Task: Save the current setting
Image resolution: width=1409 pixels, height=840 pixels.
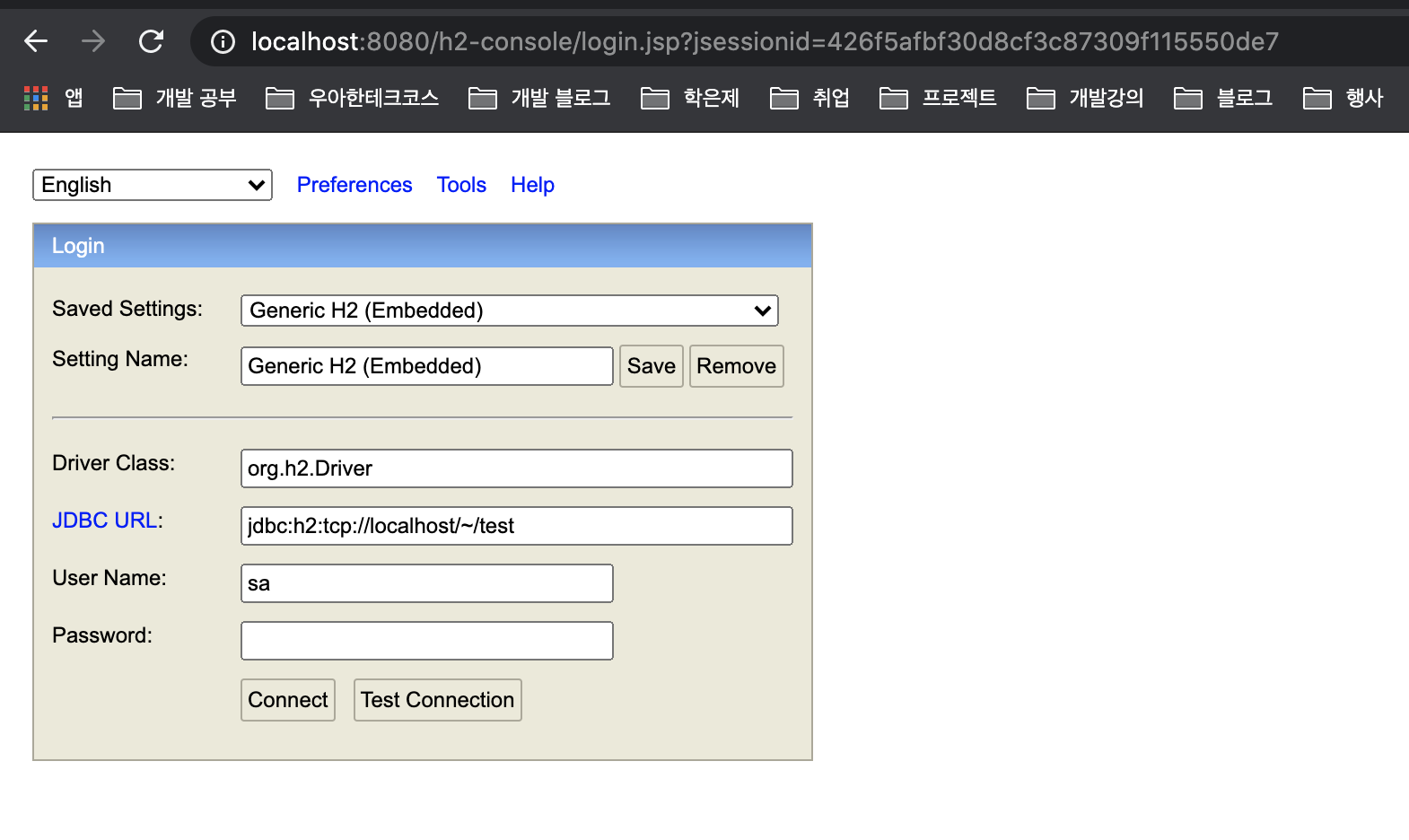Action: tap(652, 366)
